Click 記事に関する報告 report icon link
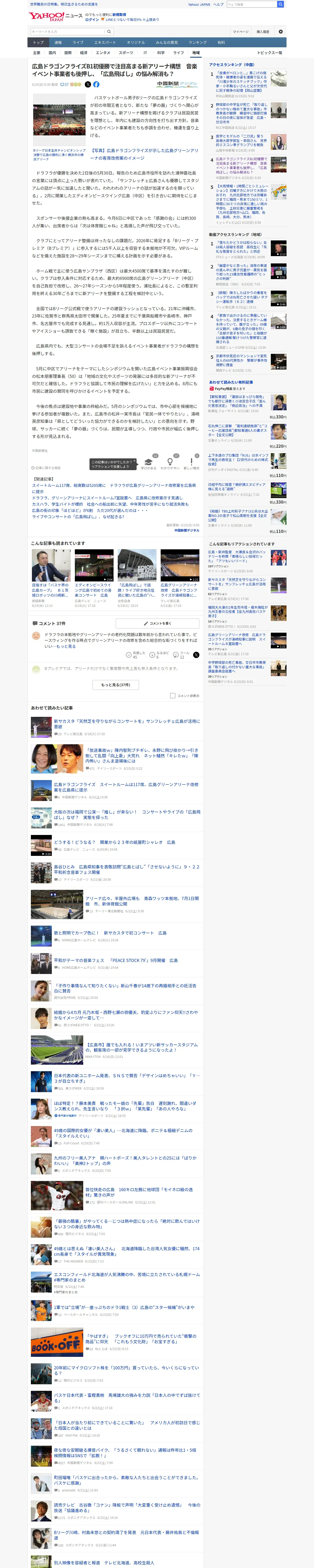This screenshot has width=314, height=1568. coord(46,468)
